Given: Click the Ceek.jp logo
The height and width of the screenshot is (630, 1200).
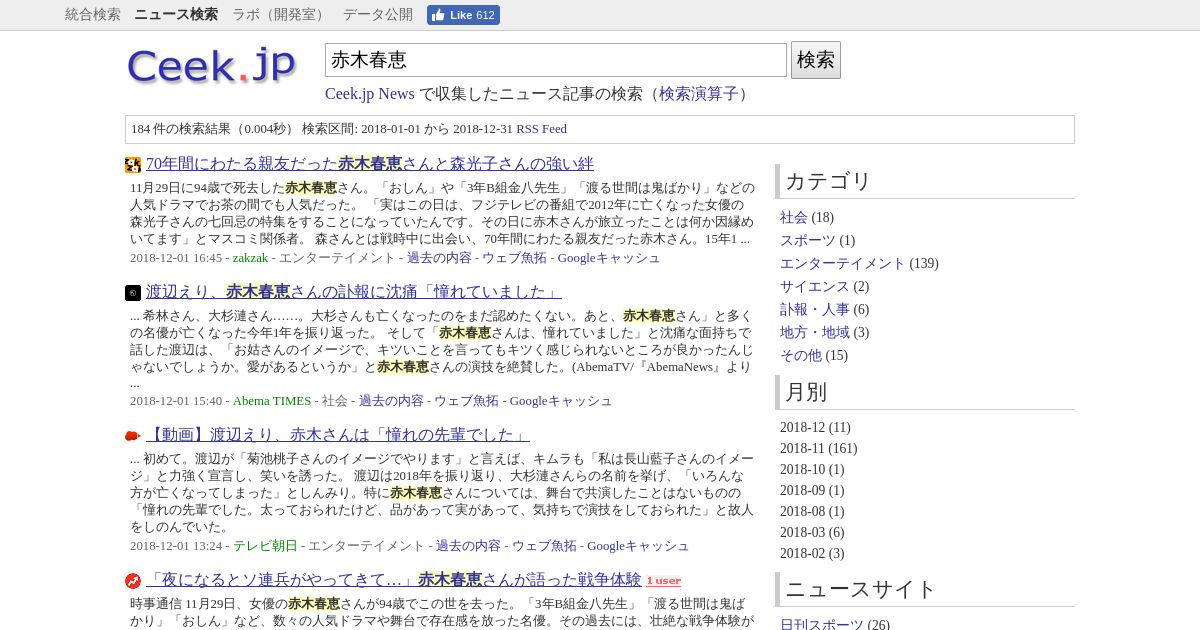Looking at the screenshot, I should (x=212, y=65).
